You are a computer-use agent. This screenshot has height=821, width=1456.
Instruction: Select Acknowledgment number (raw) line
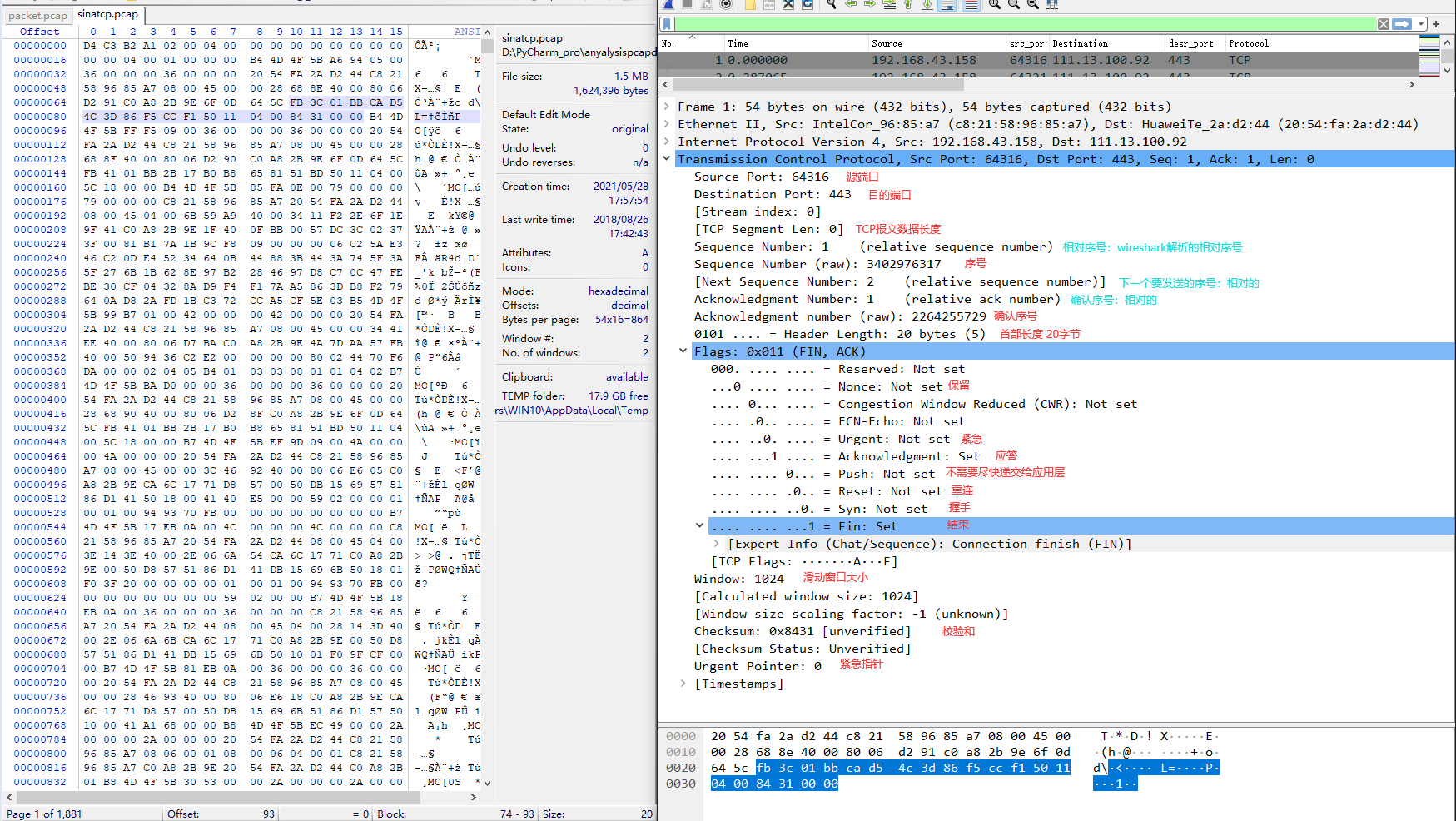(840, 316)
